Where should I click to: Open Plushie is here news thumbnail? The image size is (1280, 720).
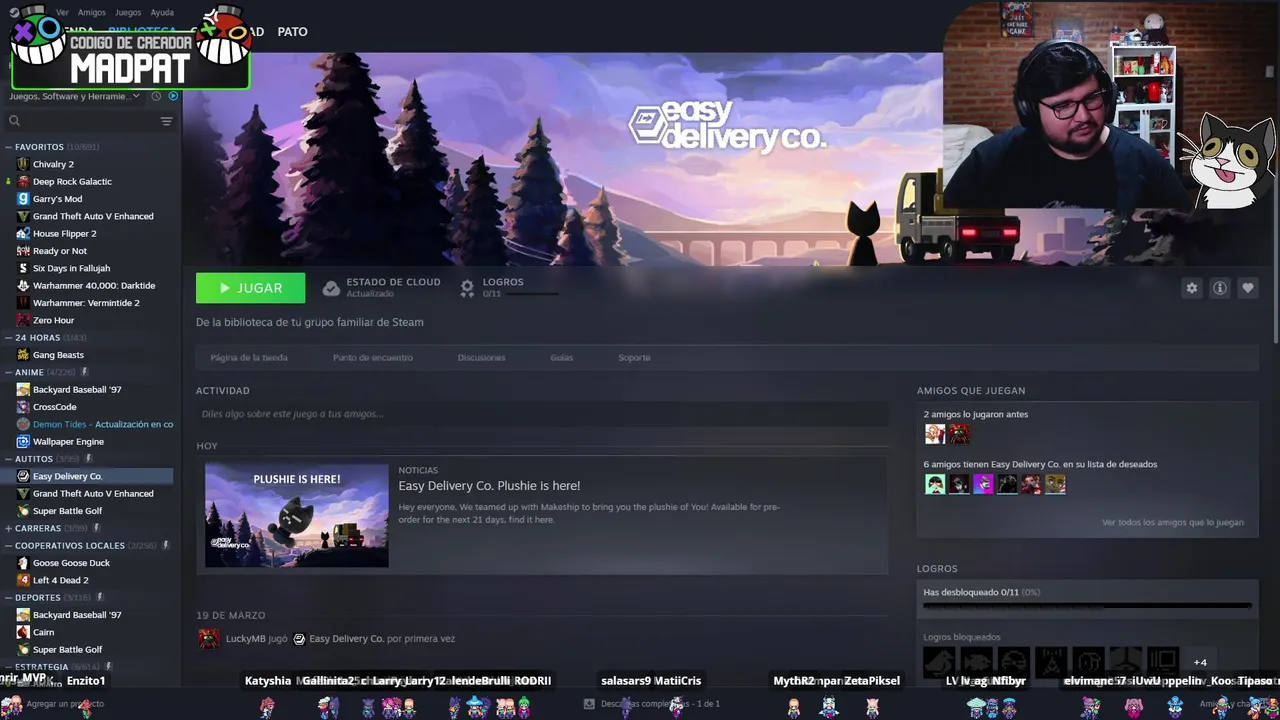point(297,515)
